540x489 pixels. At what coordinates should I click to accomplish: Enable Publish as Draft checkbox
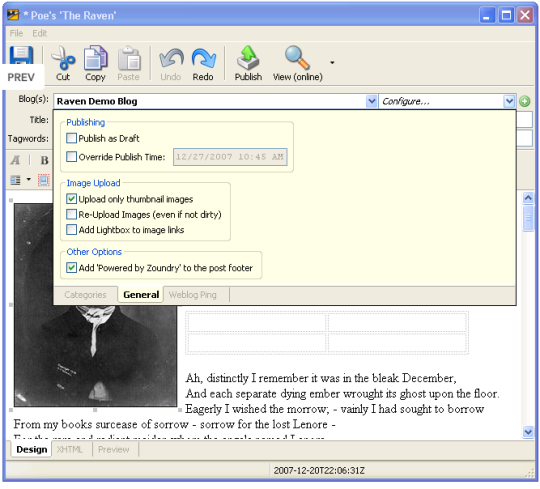click(x=71, y=138)
